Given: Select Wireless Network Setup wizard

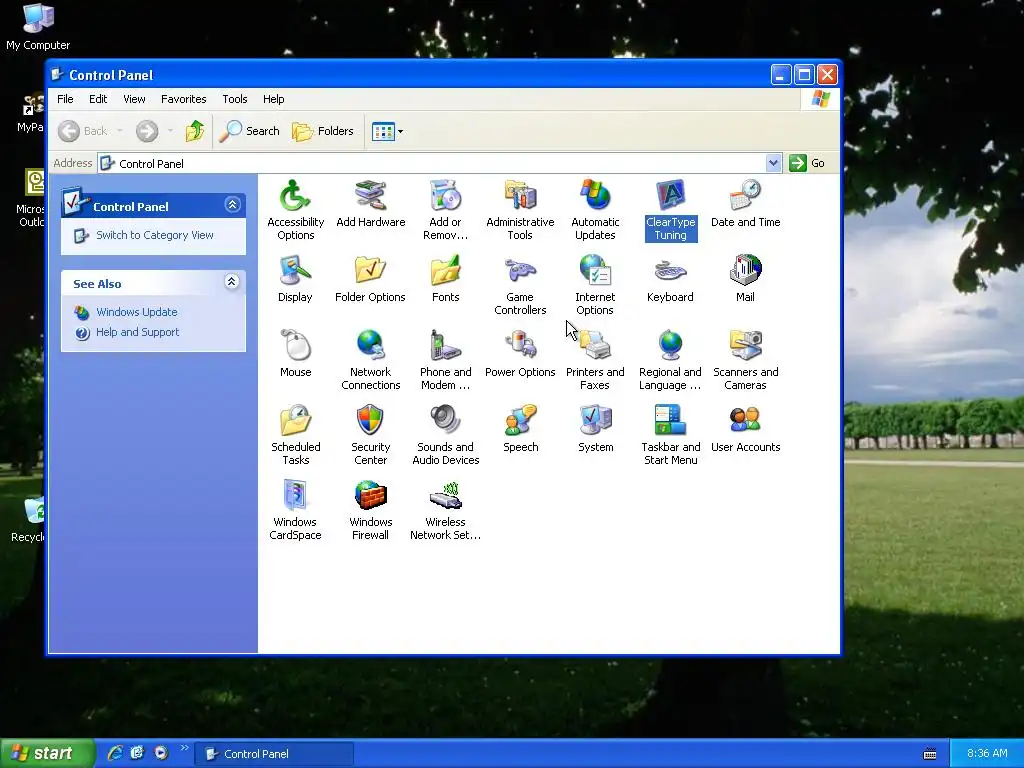Looking at the screenshot, I should coord(445,509).
